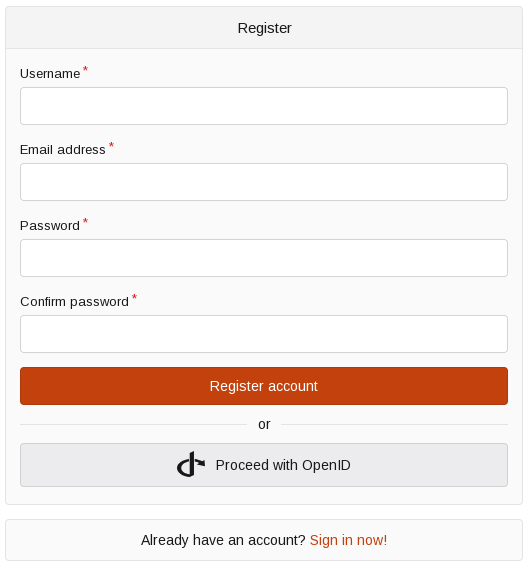Click the red asterisk beside Email address
Viewport: 530px width, 571px height.
tap(111, 145)
